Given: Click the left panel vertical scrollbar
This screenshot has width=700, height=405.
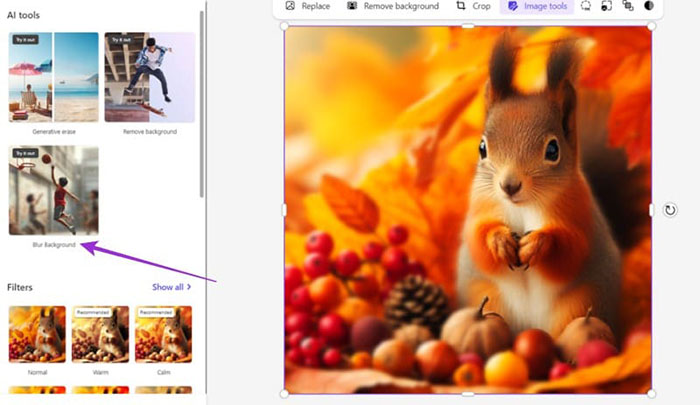Looking at the screenshot, I should click(203, 100).
